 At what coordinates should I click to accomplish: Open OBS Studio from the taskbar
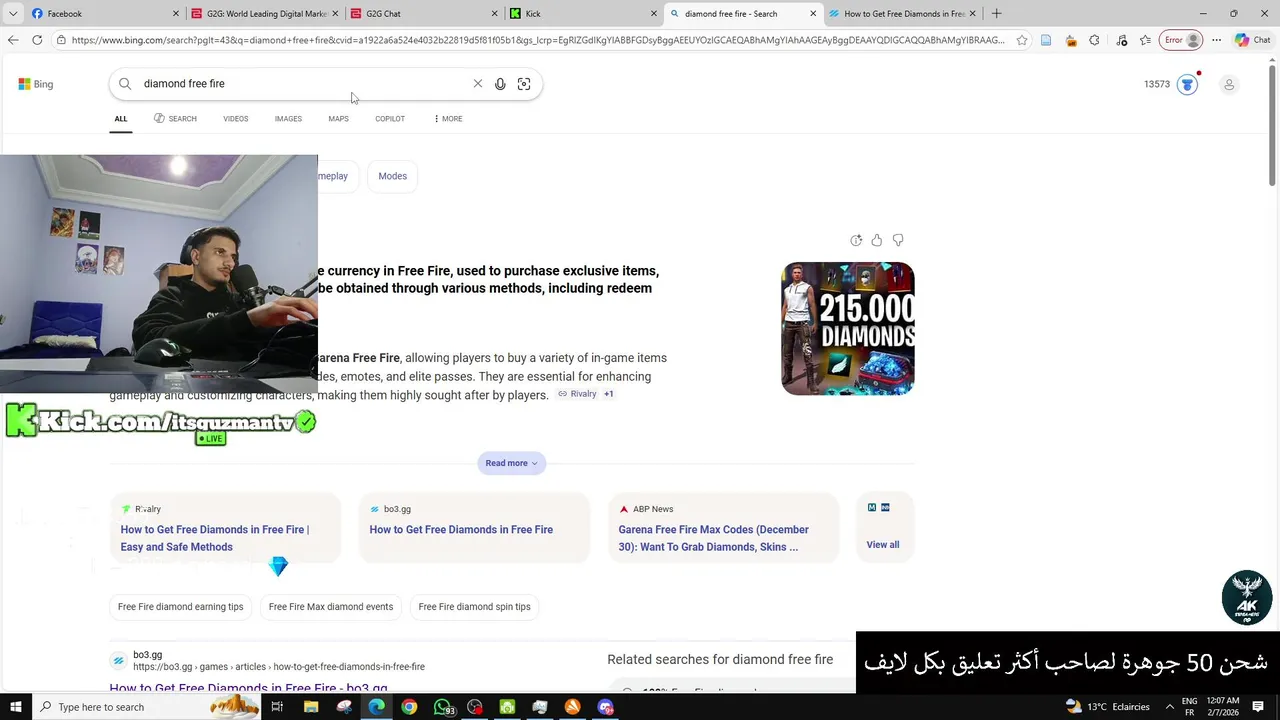475,707
